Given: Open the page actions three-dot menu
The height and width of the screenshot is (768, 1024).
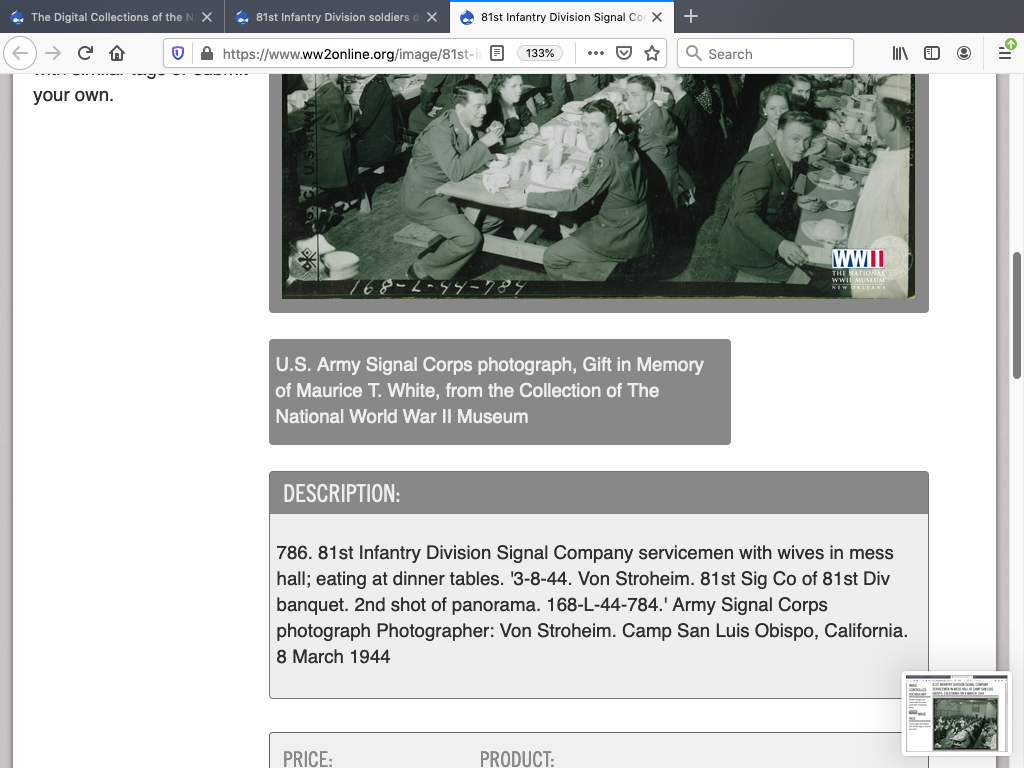Looking at the screenshot, I should tap(595, 54).
